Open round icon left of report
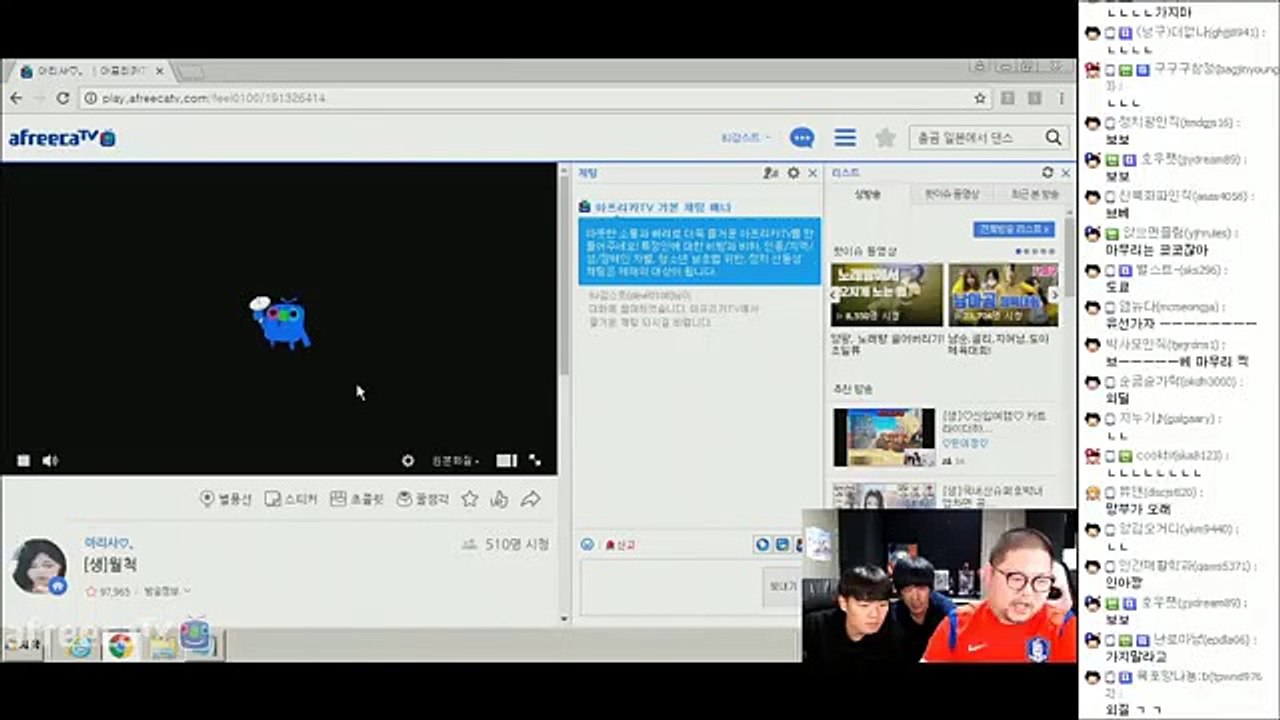1280x720 pixels. (587, 545)
